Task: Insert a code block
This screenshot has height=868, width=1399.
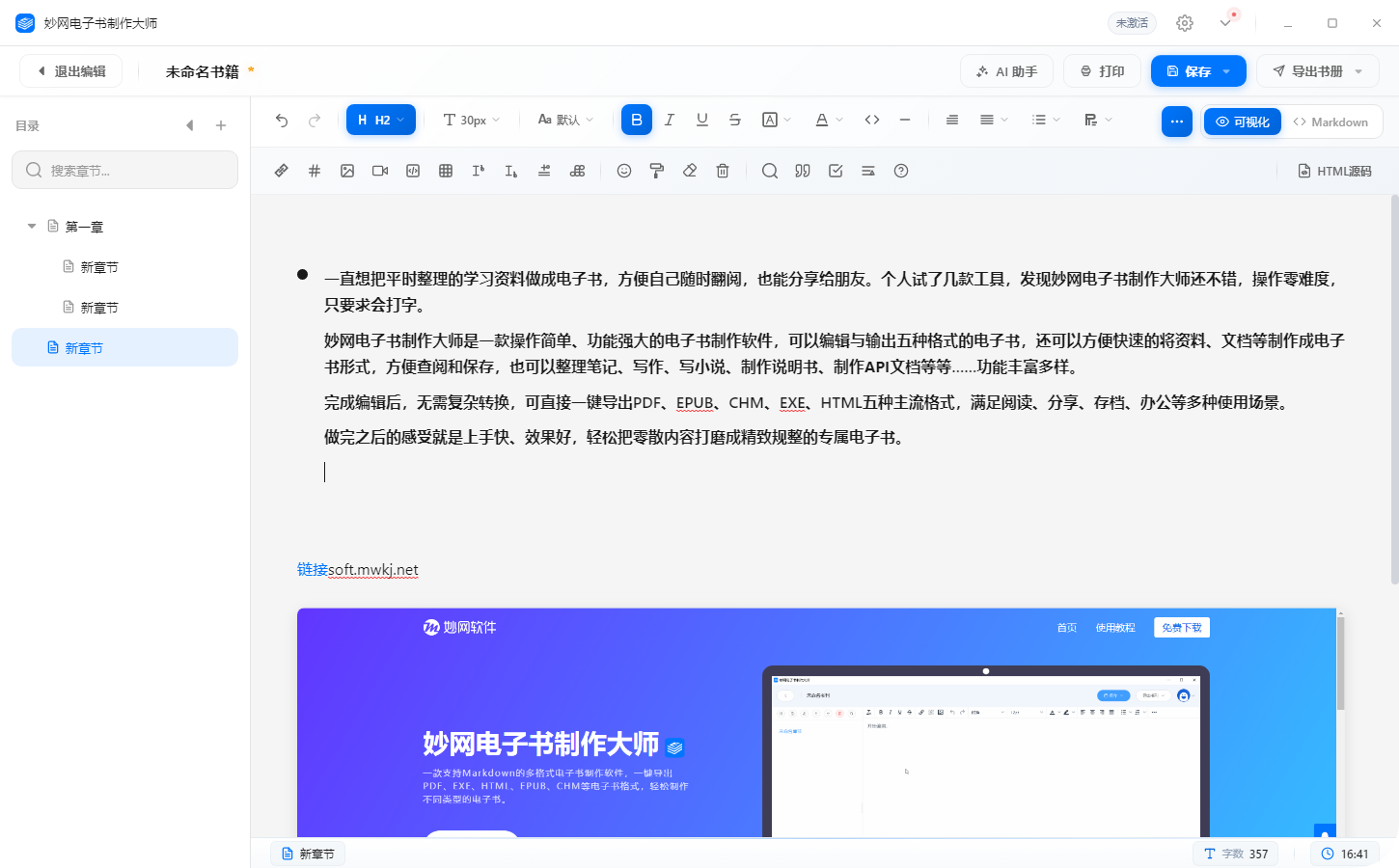Action: pos(413,171)
